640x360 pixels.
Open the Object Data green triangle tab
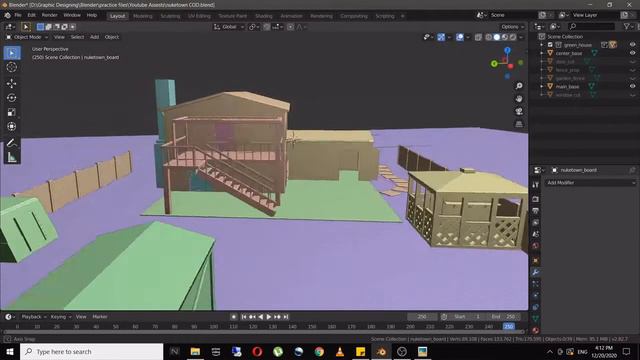point(536,319)
